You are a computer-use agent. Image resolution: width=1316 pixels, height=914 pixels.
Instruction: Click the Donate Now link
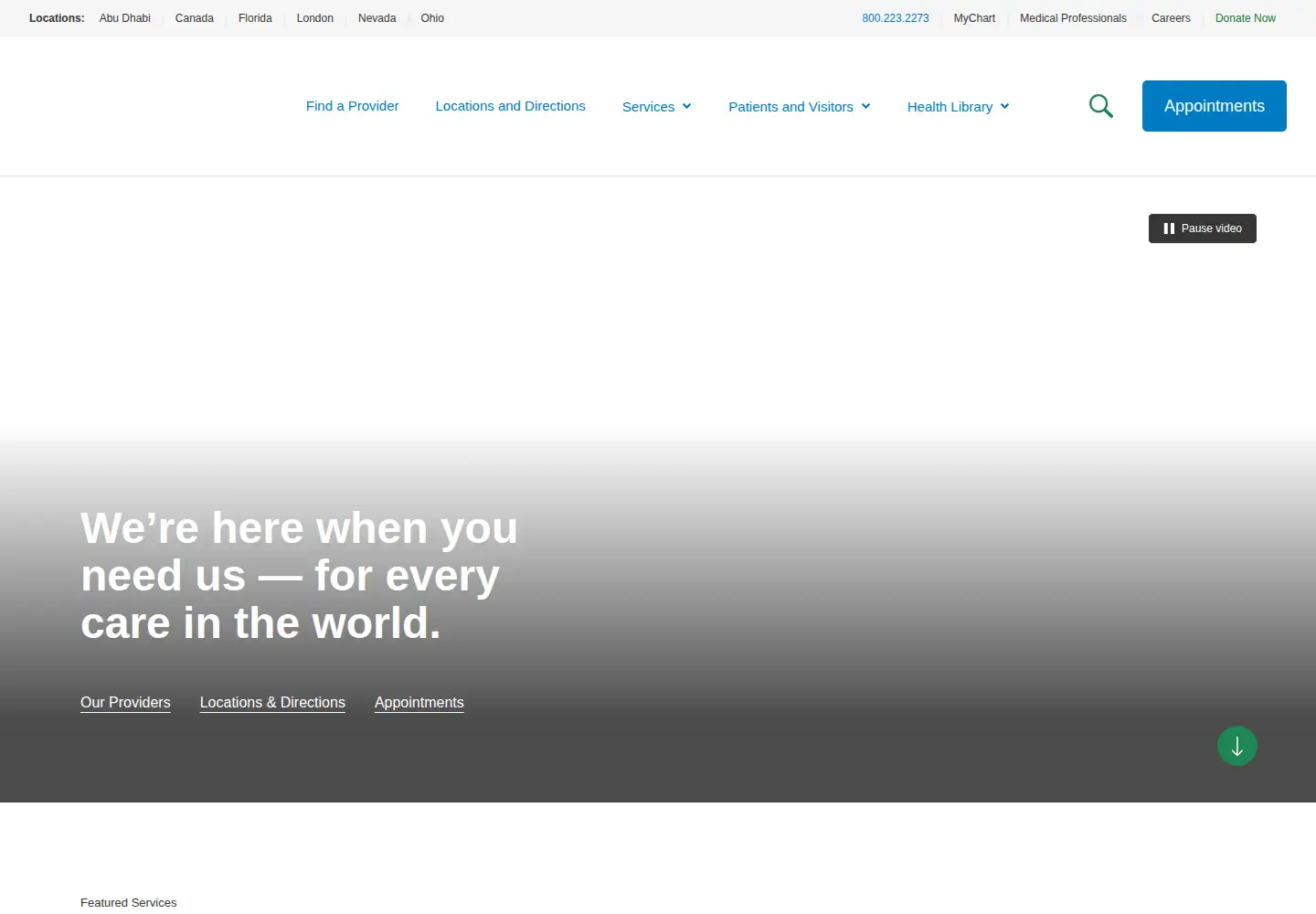click(1246, 18)
